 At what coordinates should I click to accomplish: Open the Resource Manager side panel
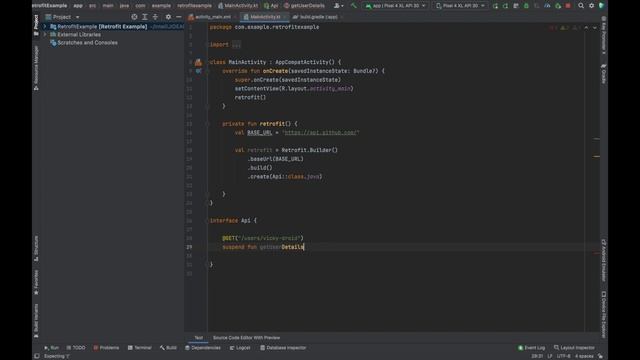36,68
